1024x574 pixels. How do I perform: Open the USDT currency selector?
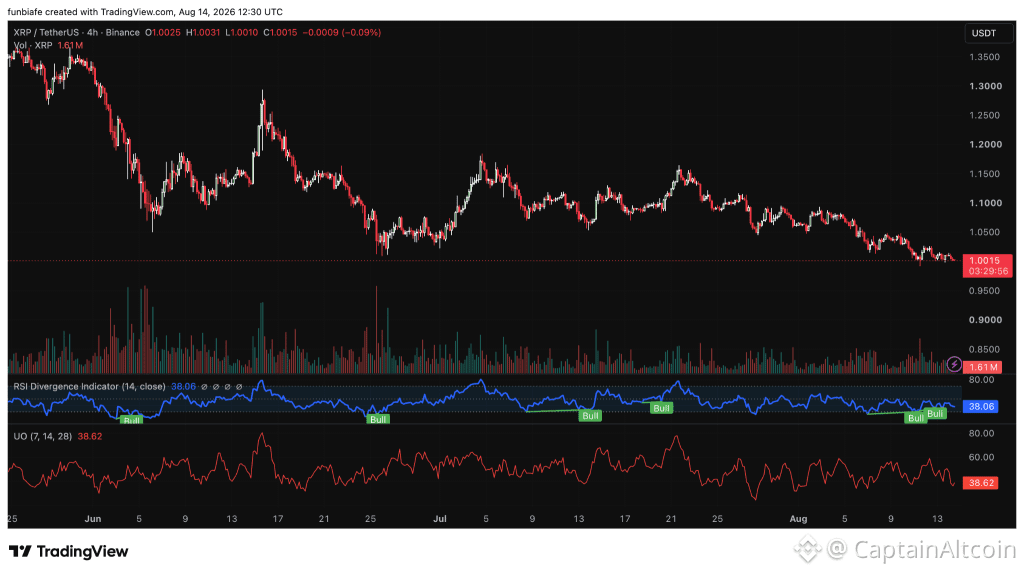point(987,33)
